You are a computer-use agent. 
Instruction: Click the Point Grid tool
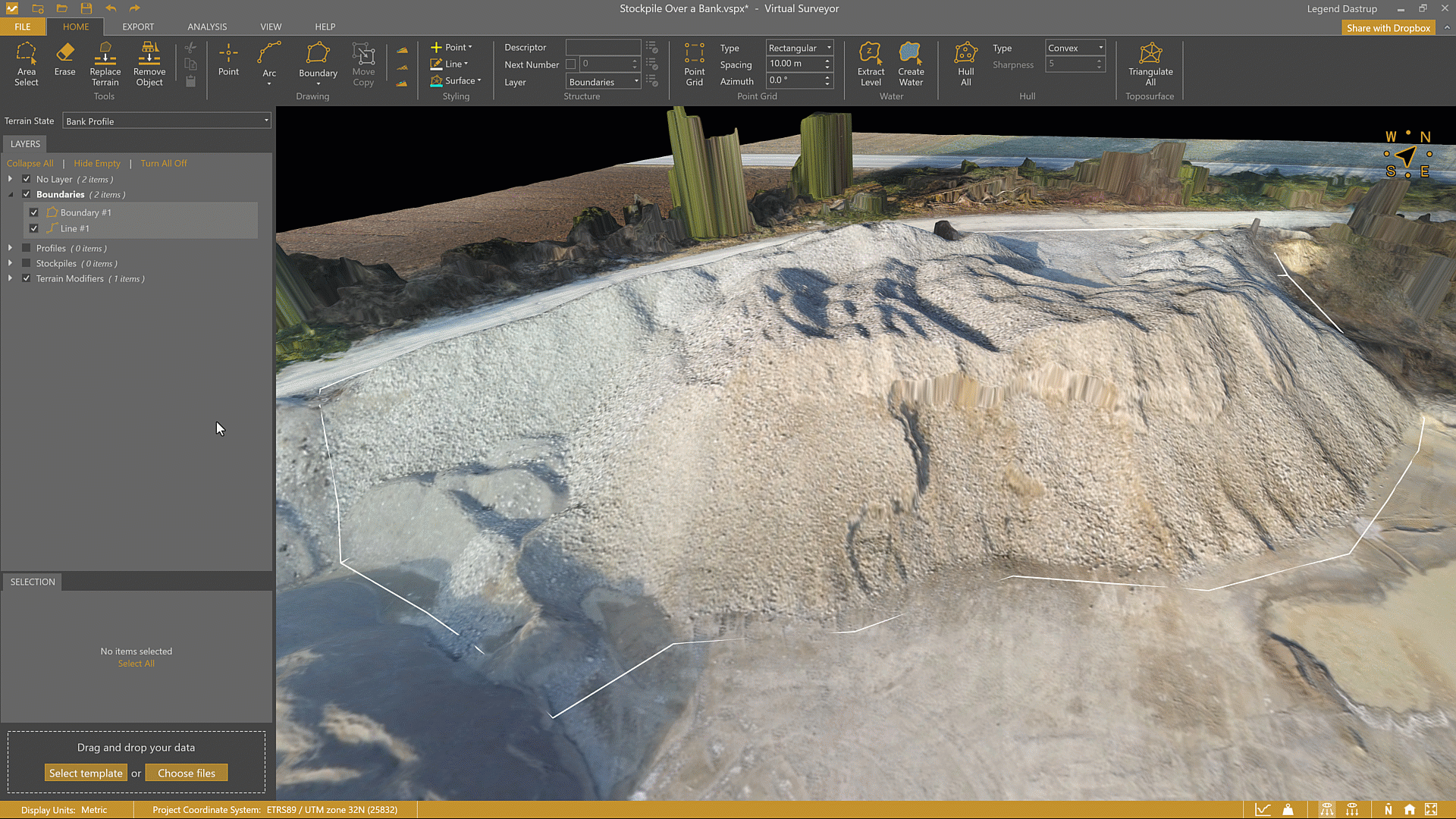[x=694, y=64]
